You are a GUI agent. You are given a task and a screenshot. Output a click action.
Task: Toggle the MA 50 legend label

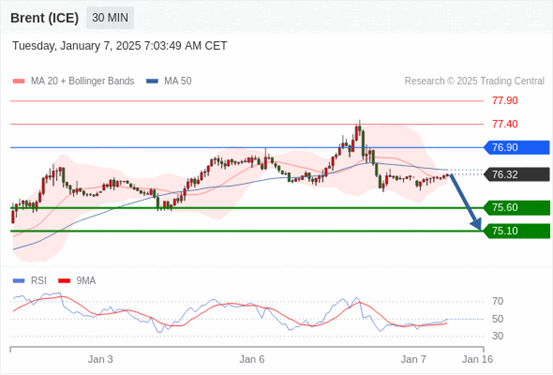(x=178, y=81)
